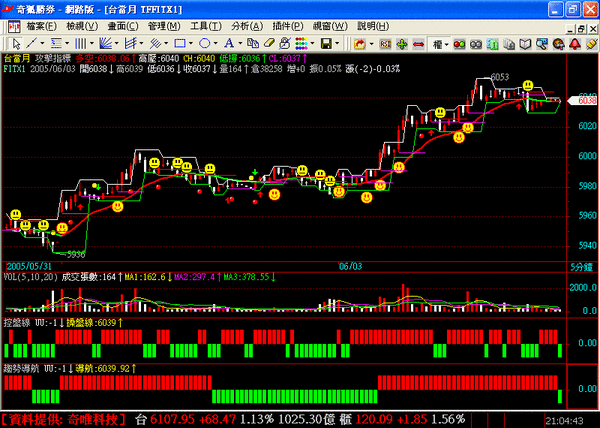Click the VOL(5,10,20) indicator title

tap(31, 277)
